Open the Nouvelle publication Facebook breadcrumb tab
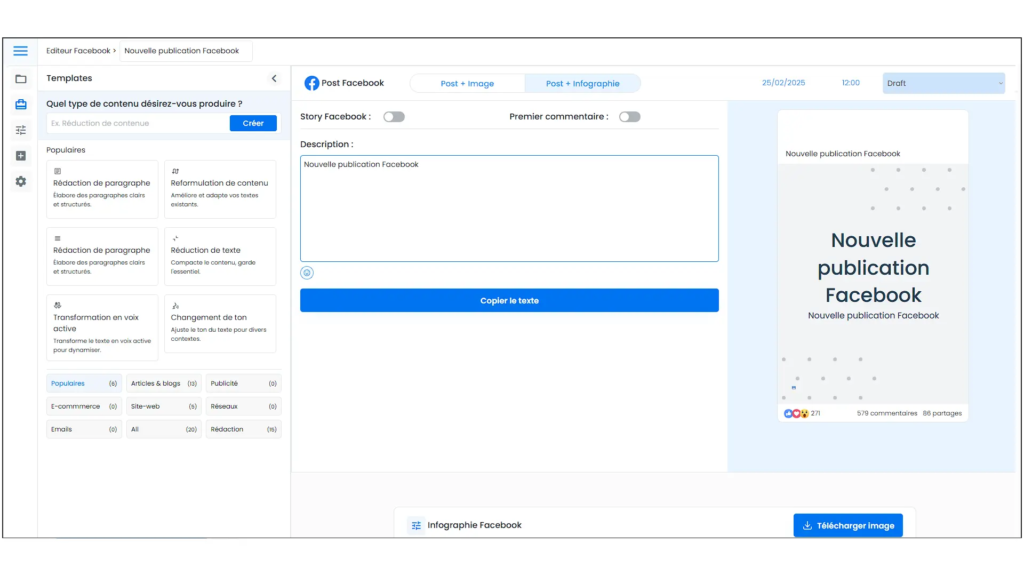The width and height of the screenshot is (1024, 576). [x=185, y=51]
